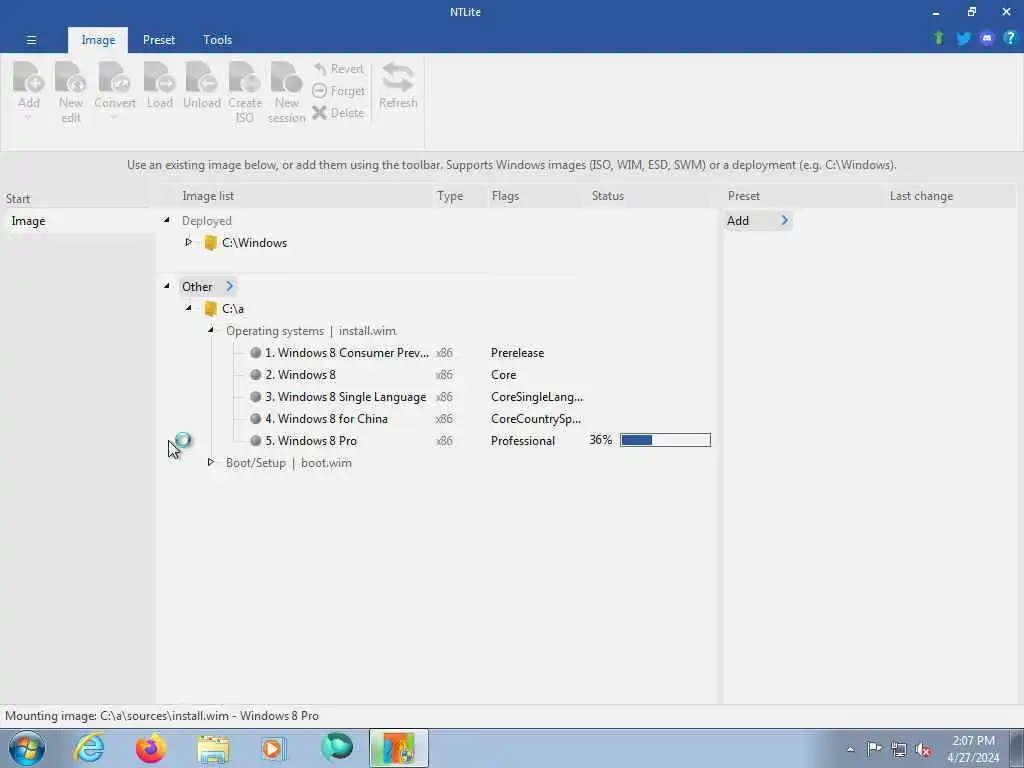Open the Twitter icon link

(x=963, y=39)
